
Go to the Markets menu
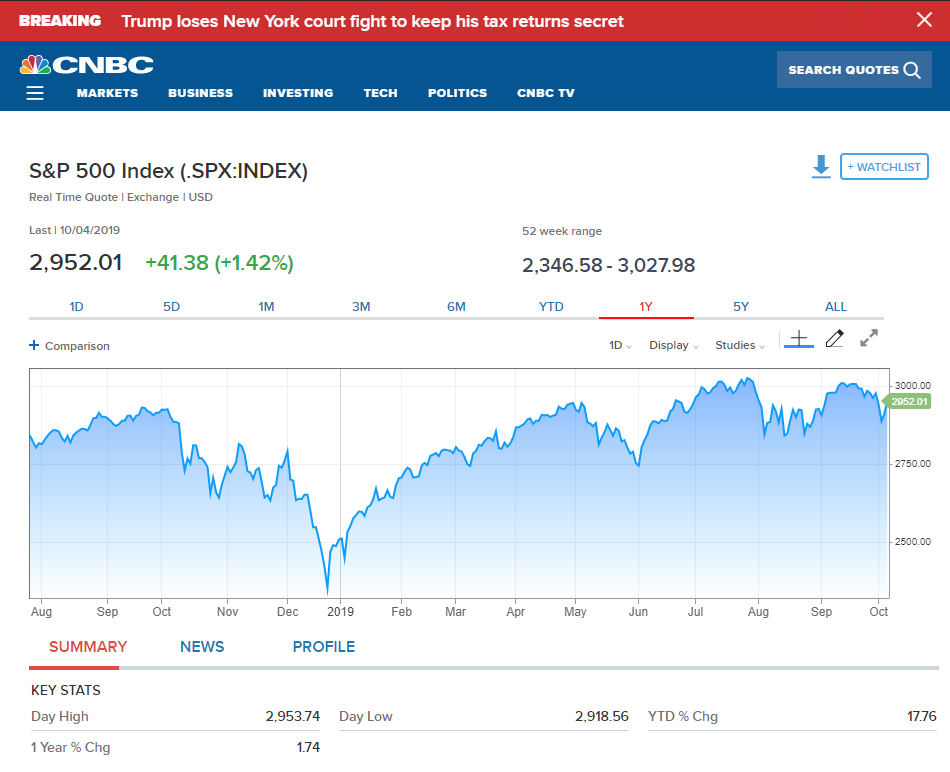point(107,93)
